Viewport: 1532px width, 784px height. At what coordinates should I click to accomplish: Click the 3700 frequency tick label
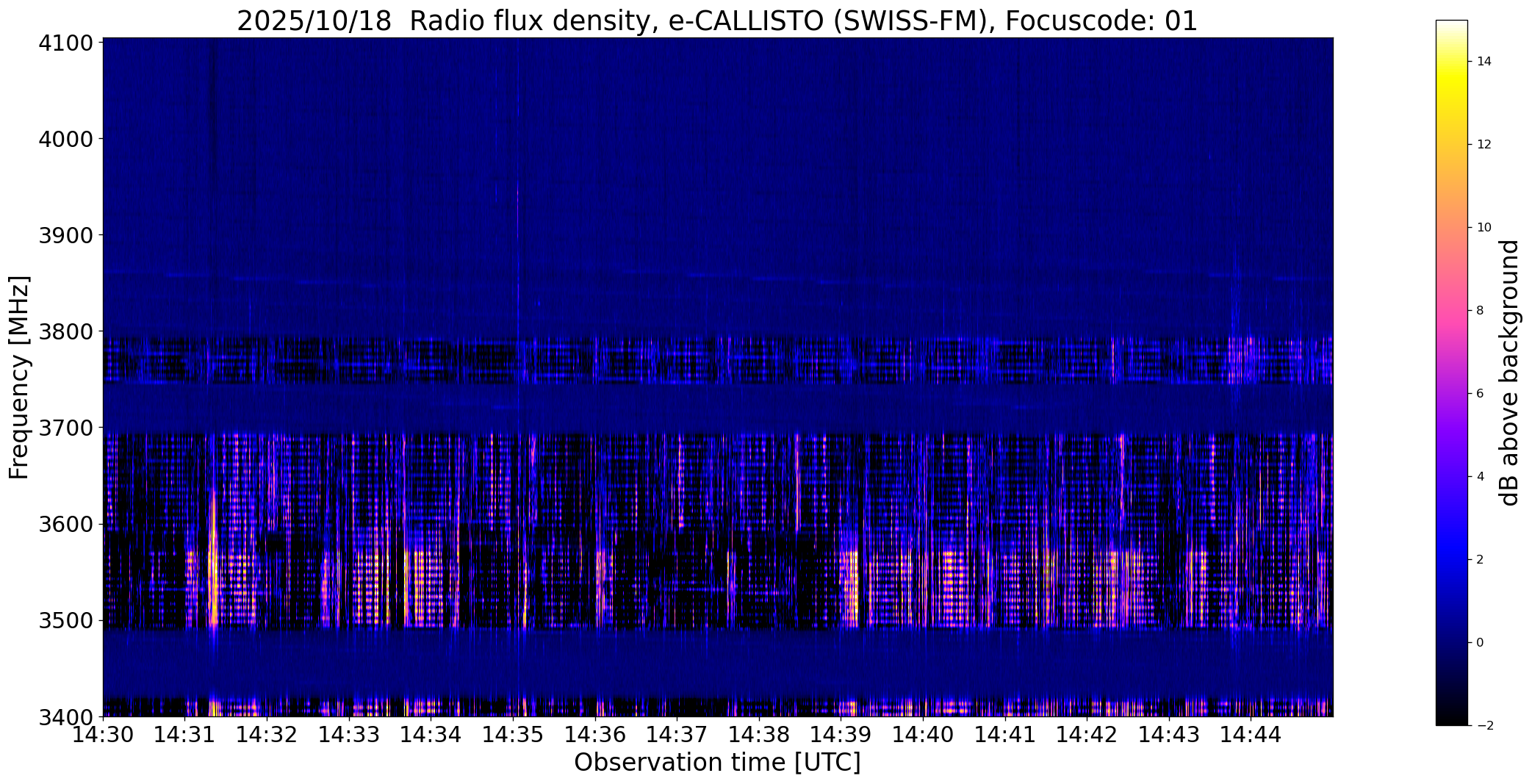[x=66, y=428]
